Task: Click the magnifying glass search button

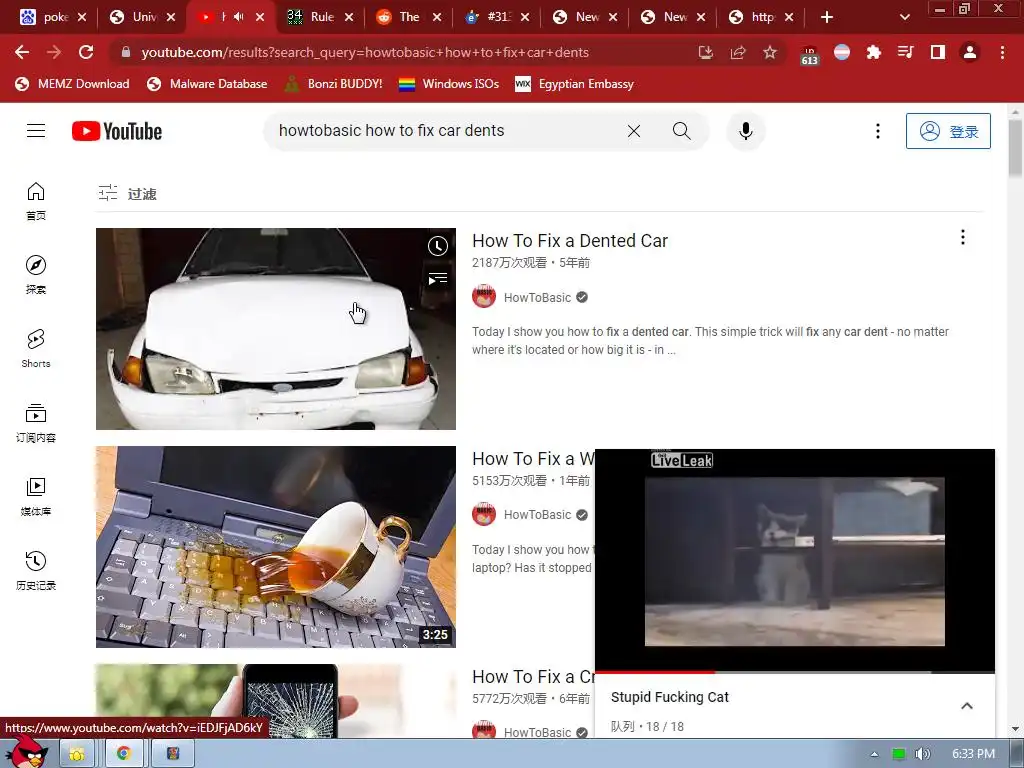Action: click(681, 131)
